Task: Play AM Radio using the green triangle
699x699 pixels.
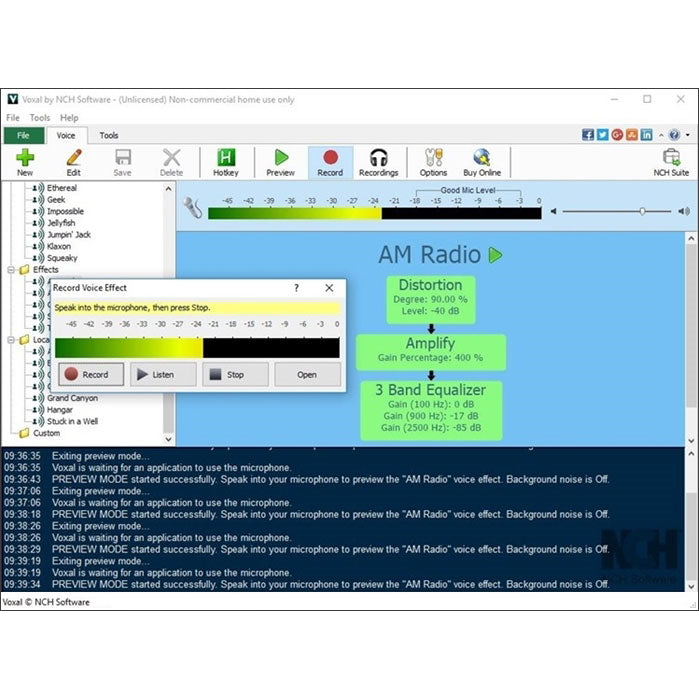Action: (495, 256)
